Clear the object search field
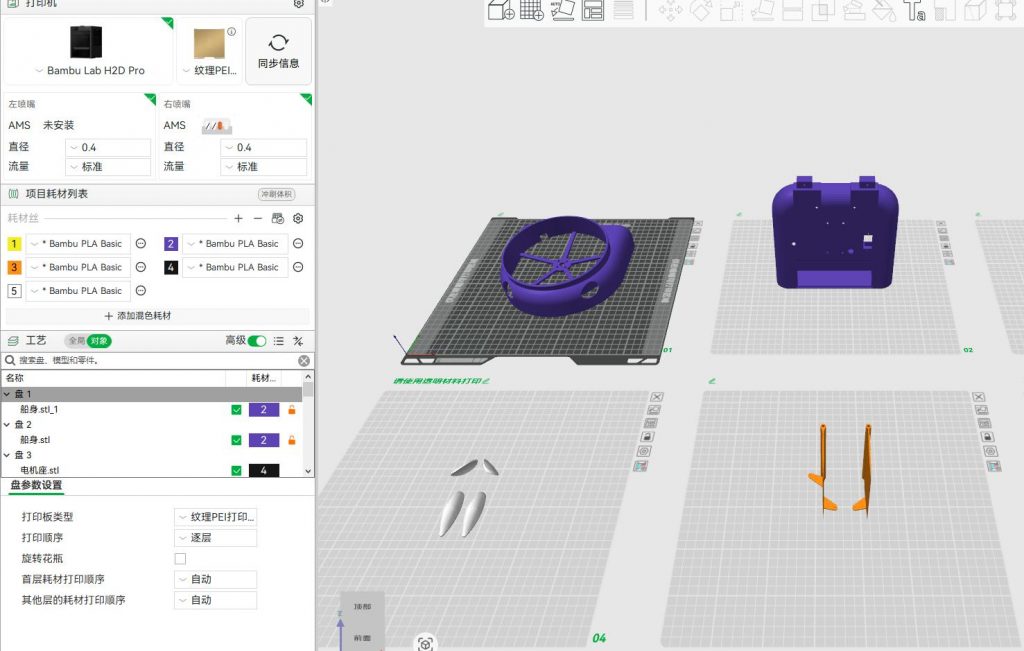Image resolution: width=1024 pixels, height=651 pixels. pos(304,360)
